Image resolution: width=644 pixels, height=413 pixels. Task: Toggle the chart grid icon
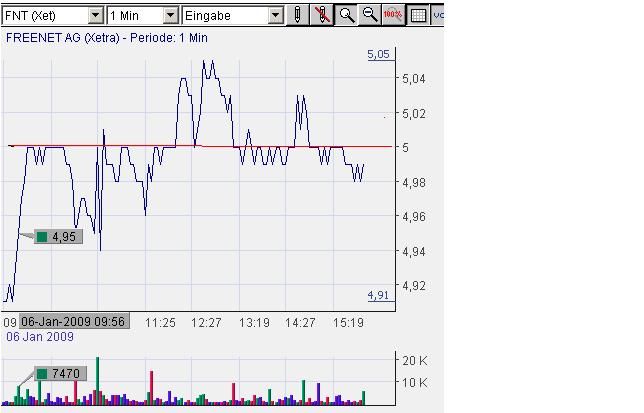[418, 16]
